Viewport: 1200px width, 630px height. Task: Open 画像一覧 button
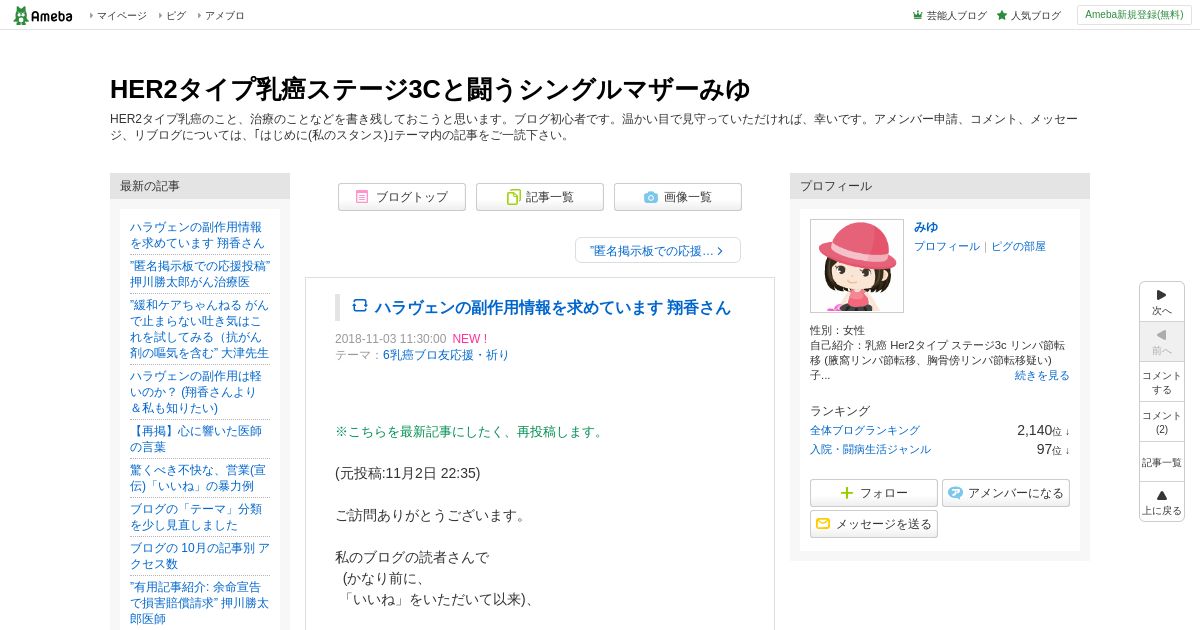pyautogui.click(x=678, y=197)
